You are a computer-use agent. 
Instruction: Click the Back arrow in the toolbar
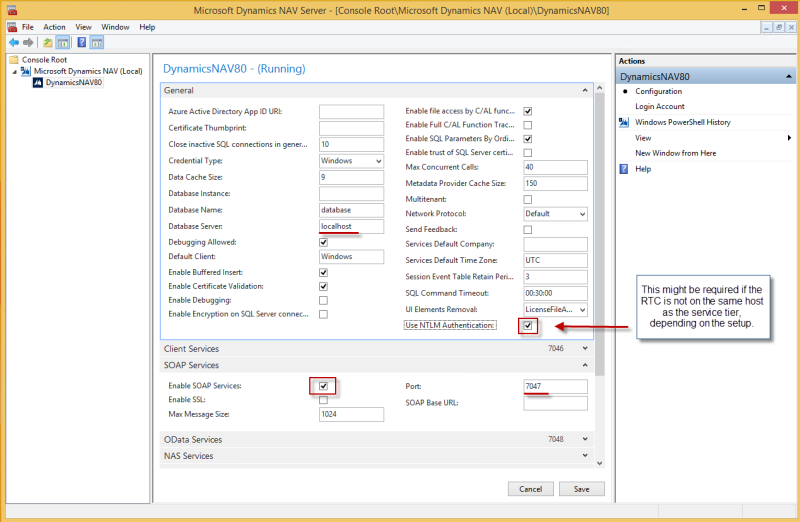(12, 43)
